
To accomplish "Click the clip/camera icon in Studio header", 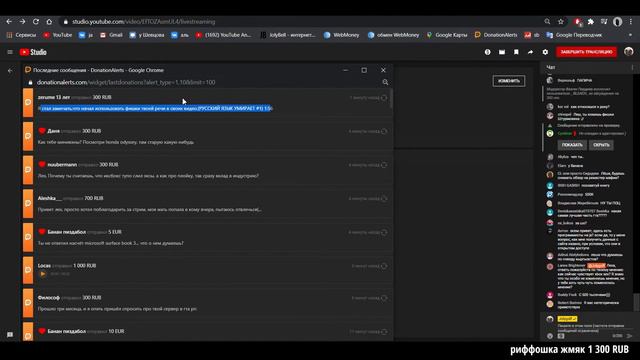I will click(502, 52).
